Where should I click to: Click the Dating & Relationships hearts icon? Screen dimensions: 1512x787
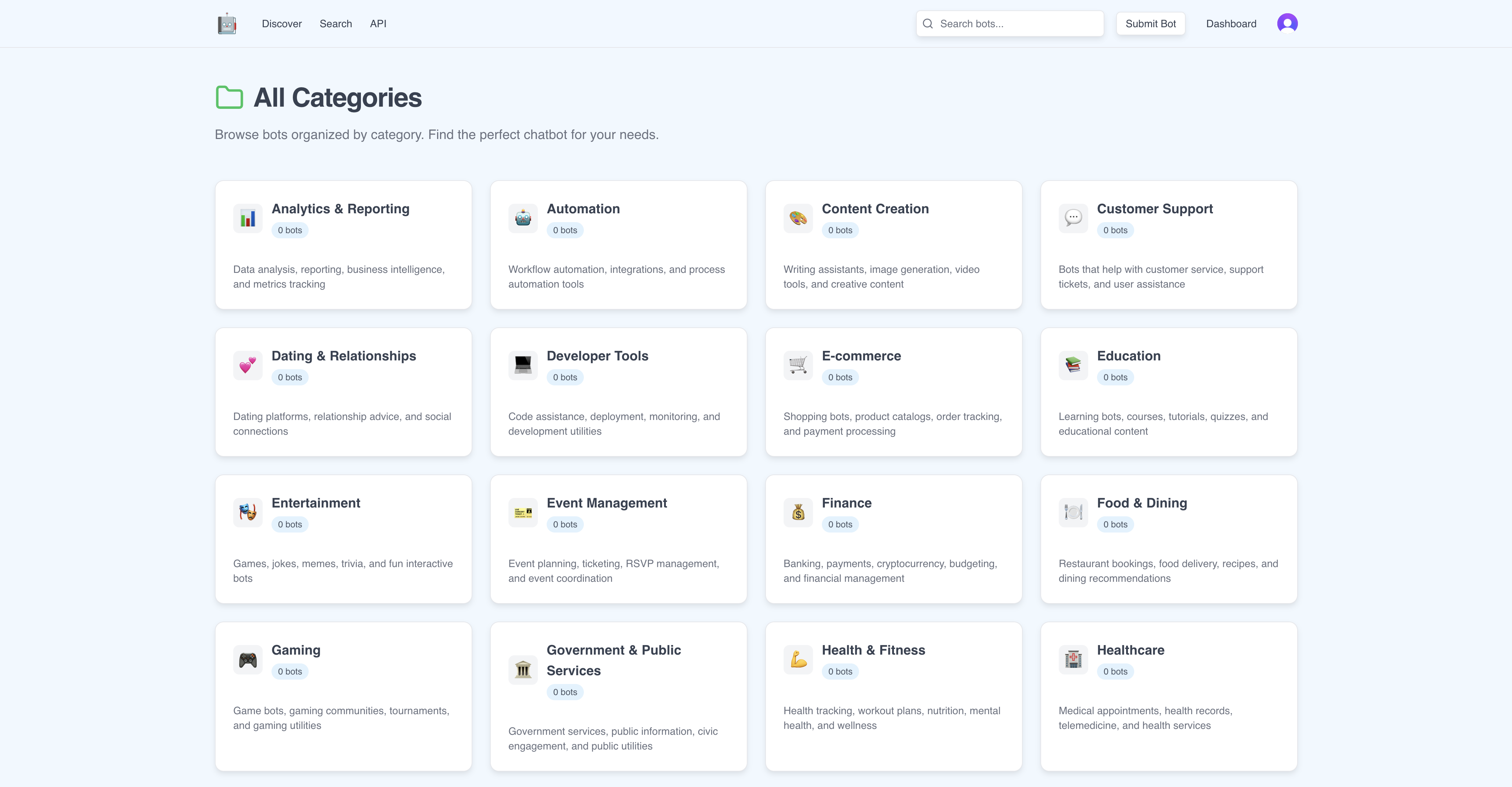pyautogui.click(x=247, y=365)
